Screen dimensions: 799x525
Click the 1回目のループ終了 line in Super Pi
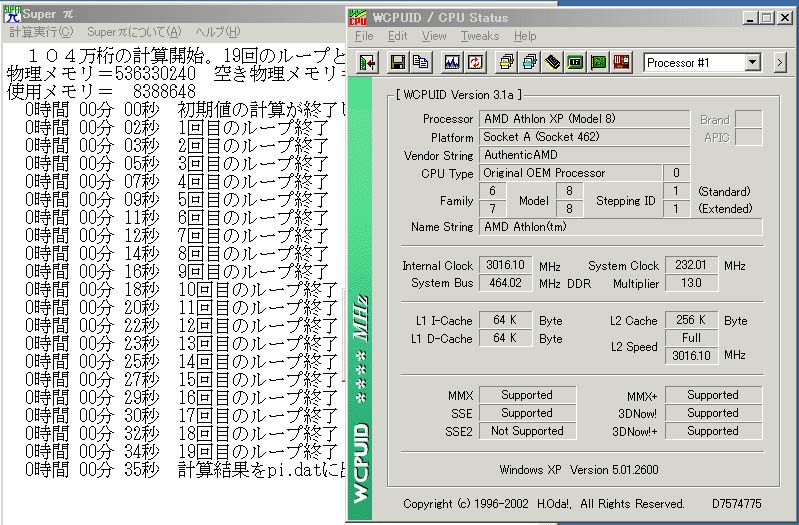point(177,127)
